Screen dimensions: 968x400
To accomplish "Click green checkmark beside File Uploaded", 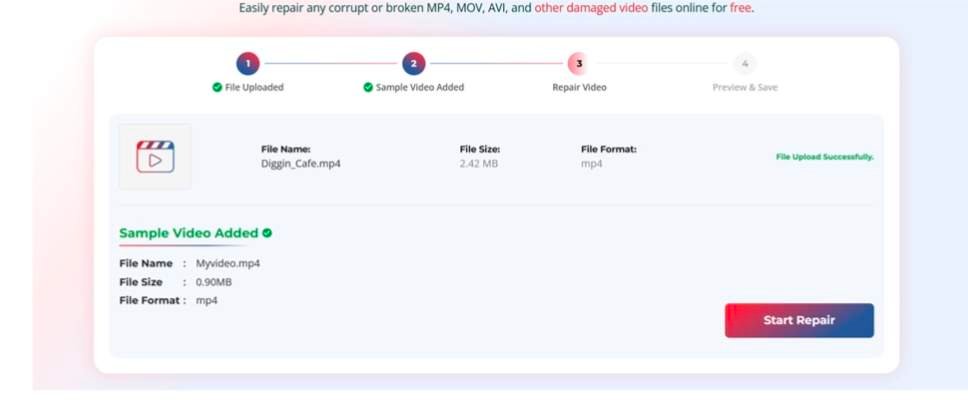I will [x=217, y=88].
